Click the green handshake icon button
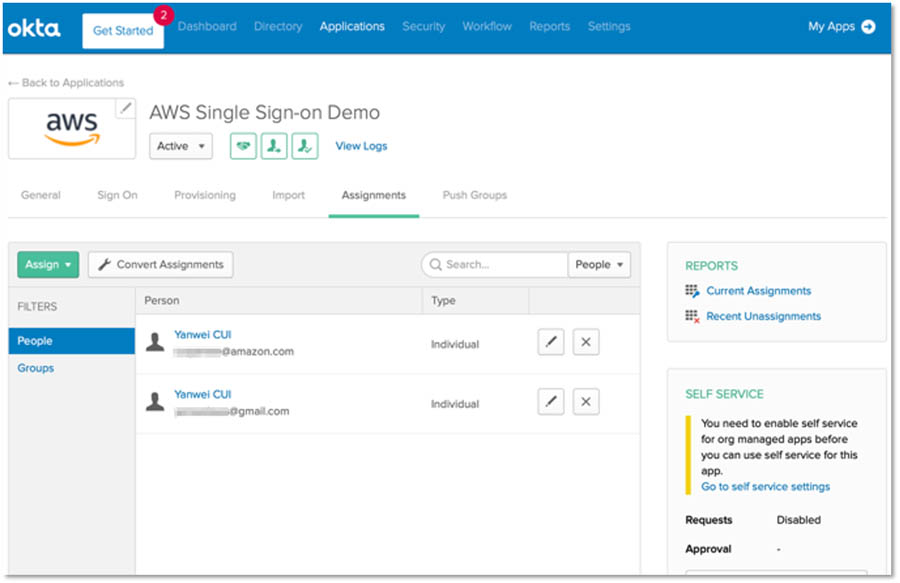The height and width of the screenshot is (583, 900). [243, 146]
